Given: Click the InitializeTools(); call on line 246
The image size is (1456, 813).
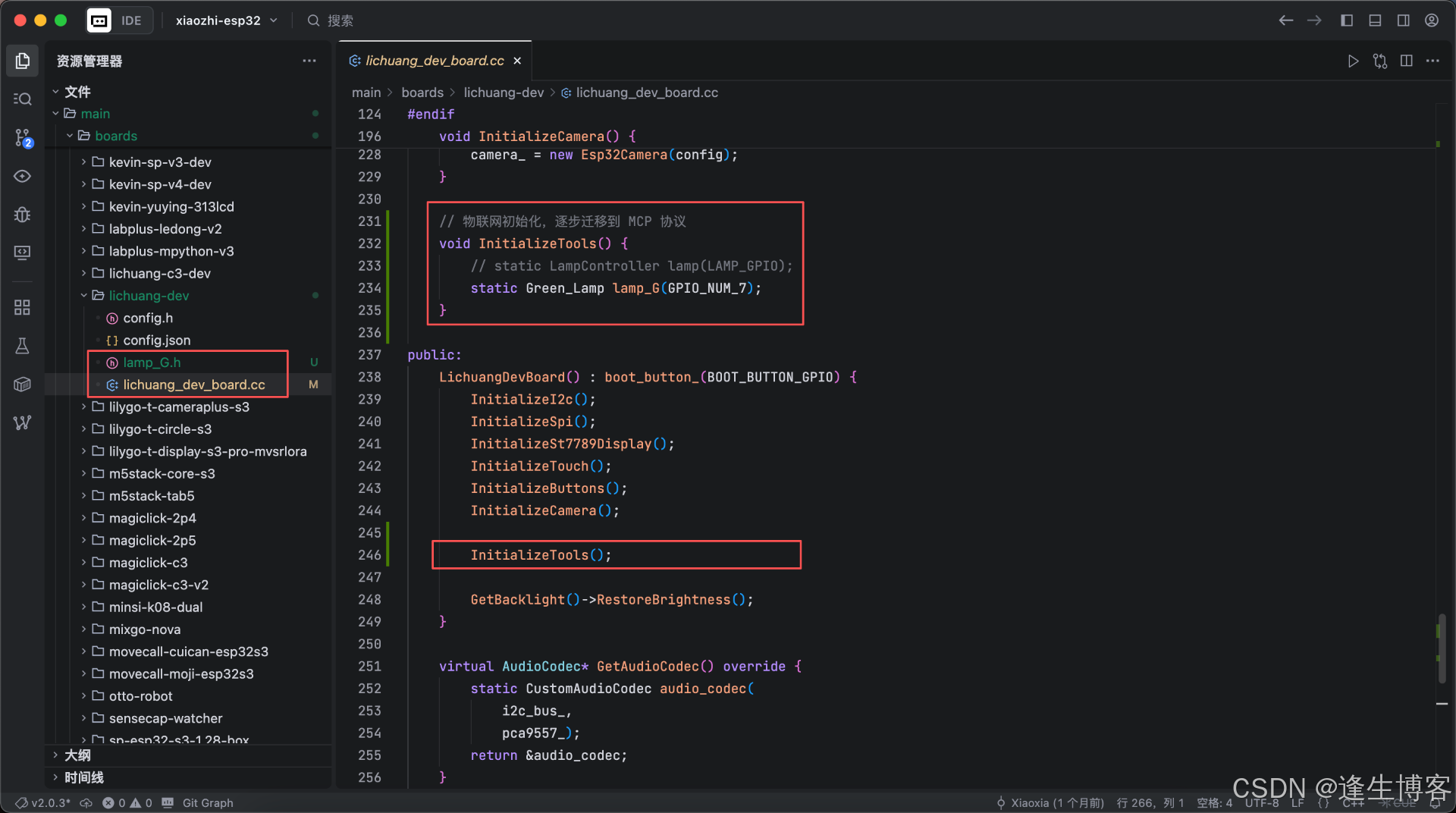Looking at the screenshot, I should [x=541, y=555].
